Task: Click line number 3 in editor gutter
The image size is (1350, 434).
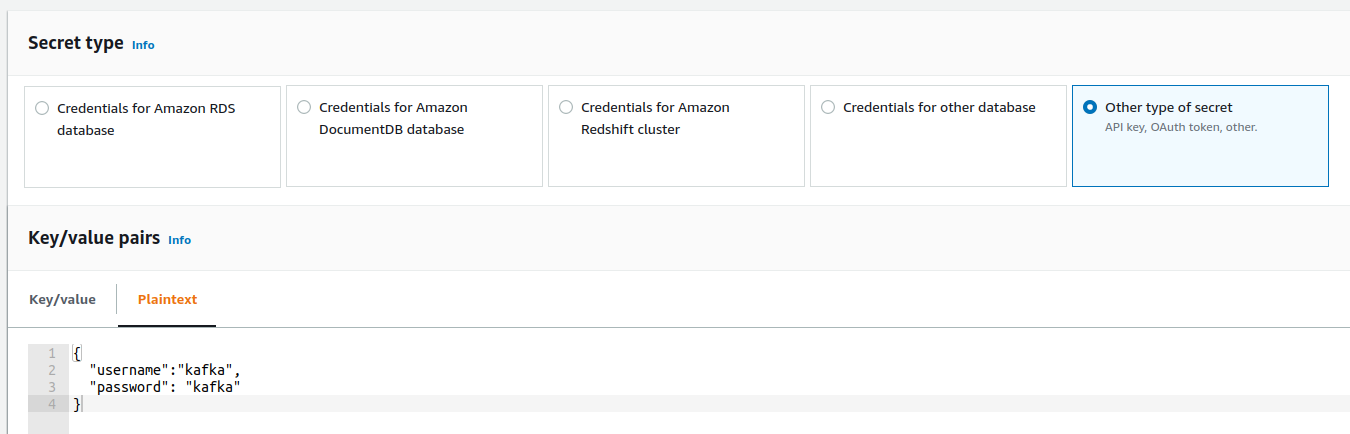Action: pos(51,386)
